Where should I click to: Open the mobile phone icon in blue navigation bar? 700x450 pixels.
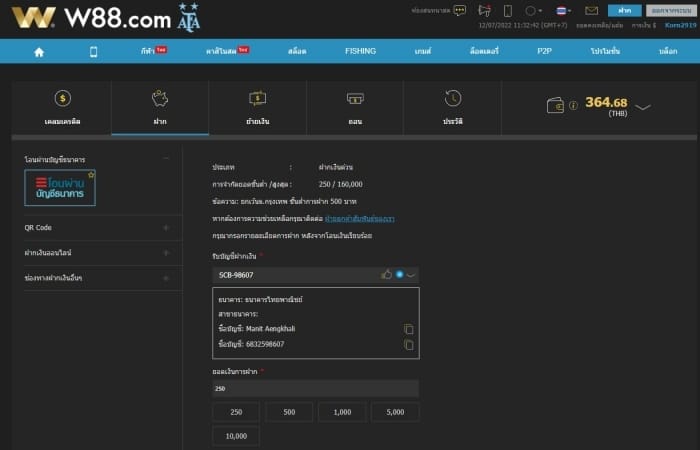coord(93,52)
